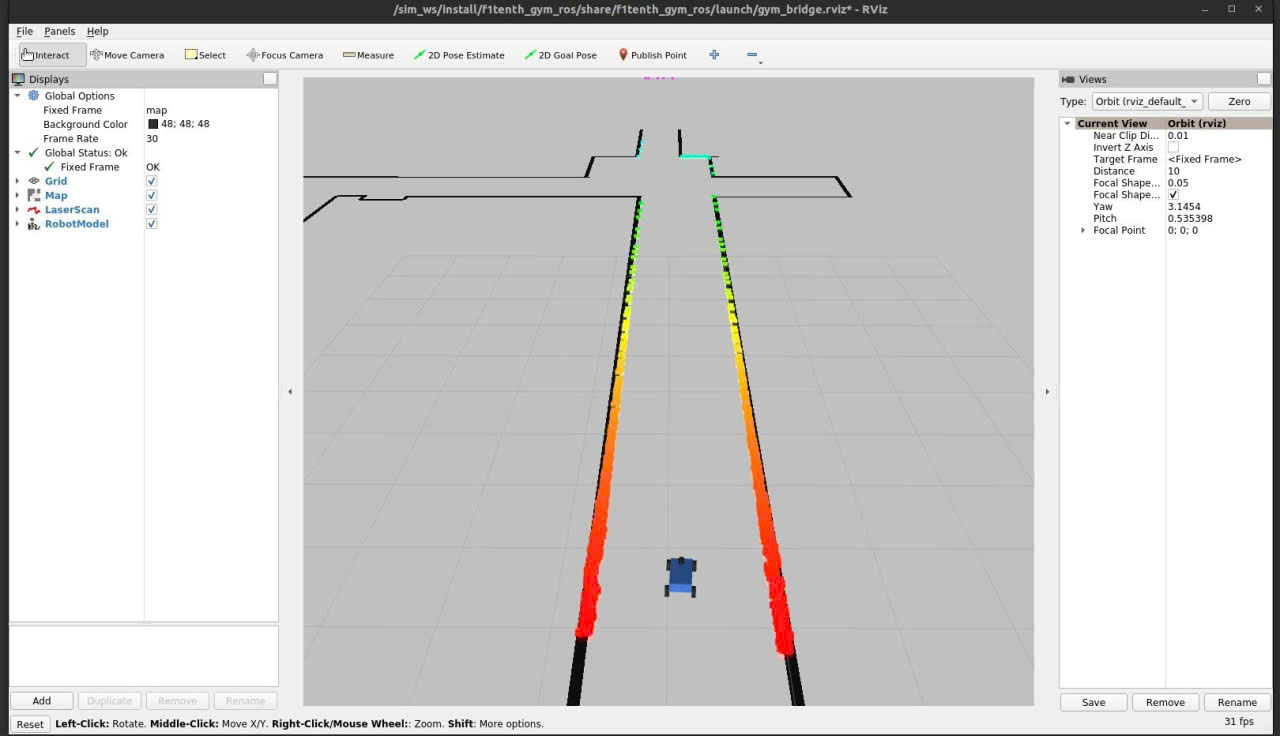The width and height of the screenshot is (1280, 736).
Task: Disable the LaserScan display checkbox
Action: pyautogui.click(x=152, y=210)
